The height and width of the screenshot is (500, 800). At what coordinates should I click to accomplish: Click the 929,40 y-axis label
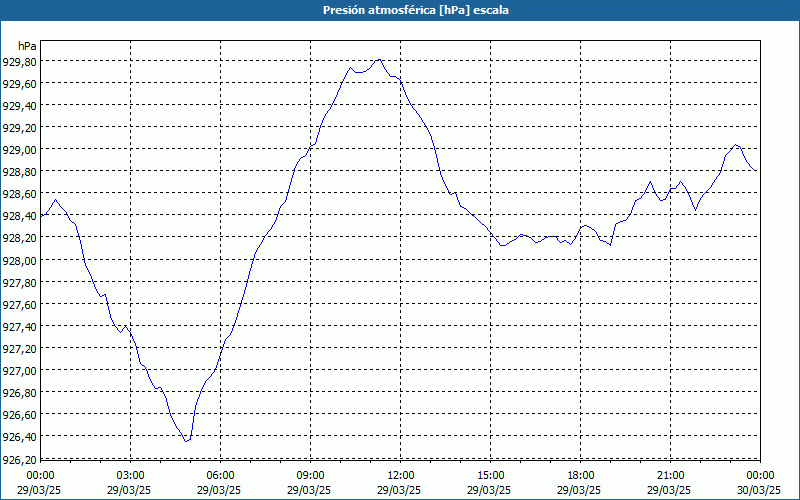click(x=19, y=105)
